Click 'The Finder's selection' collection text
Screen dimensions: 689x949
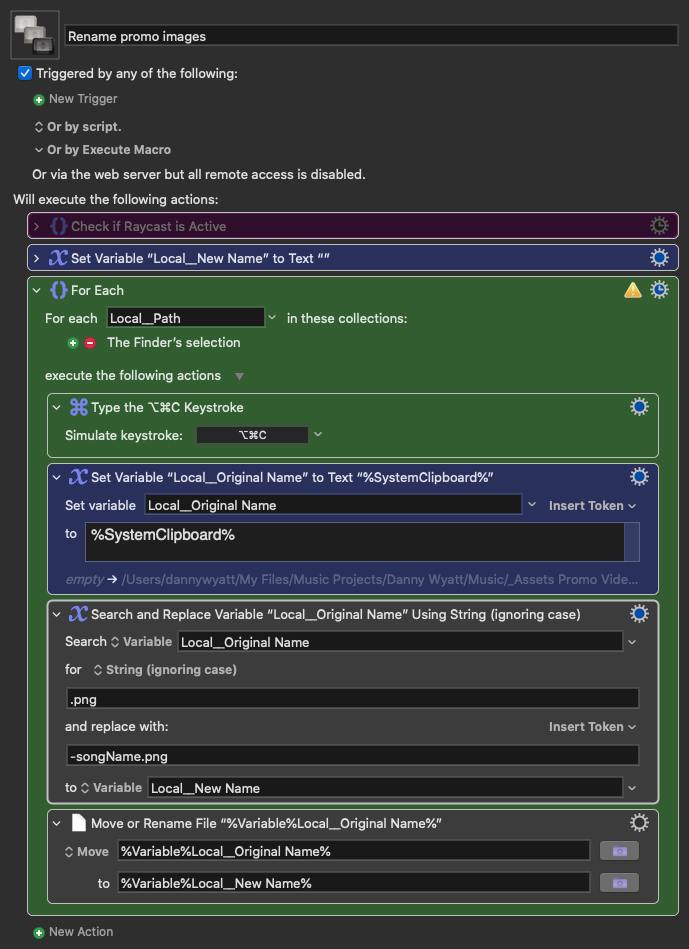(174, 343)
